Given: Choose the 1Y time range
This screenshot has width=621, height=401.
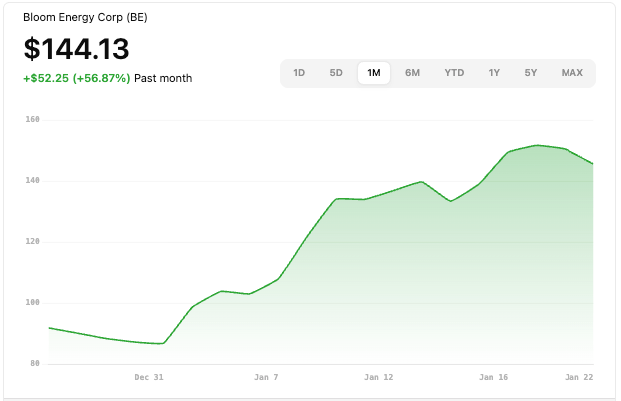Looking at the screenshot, I should click(494, 73).
